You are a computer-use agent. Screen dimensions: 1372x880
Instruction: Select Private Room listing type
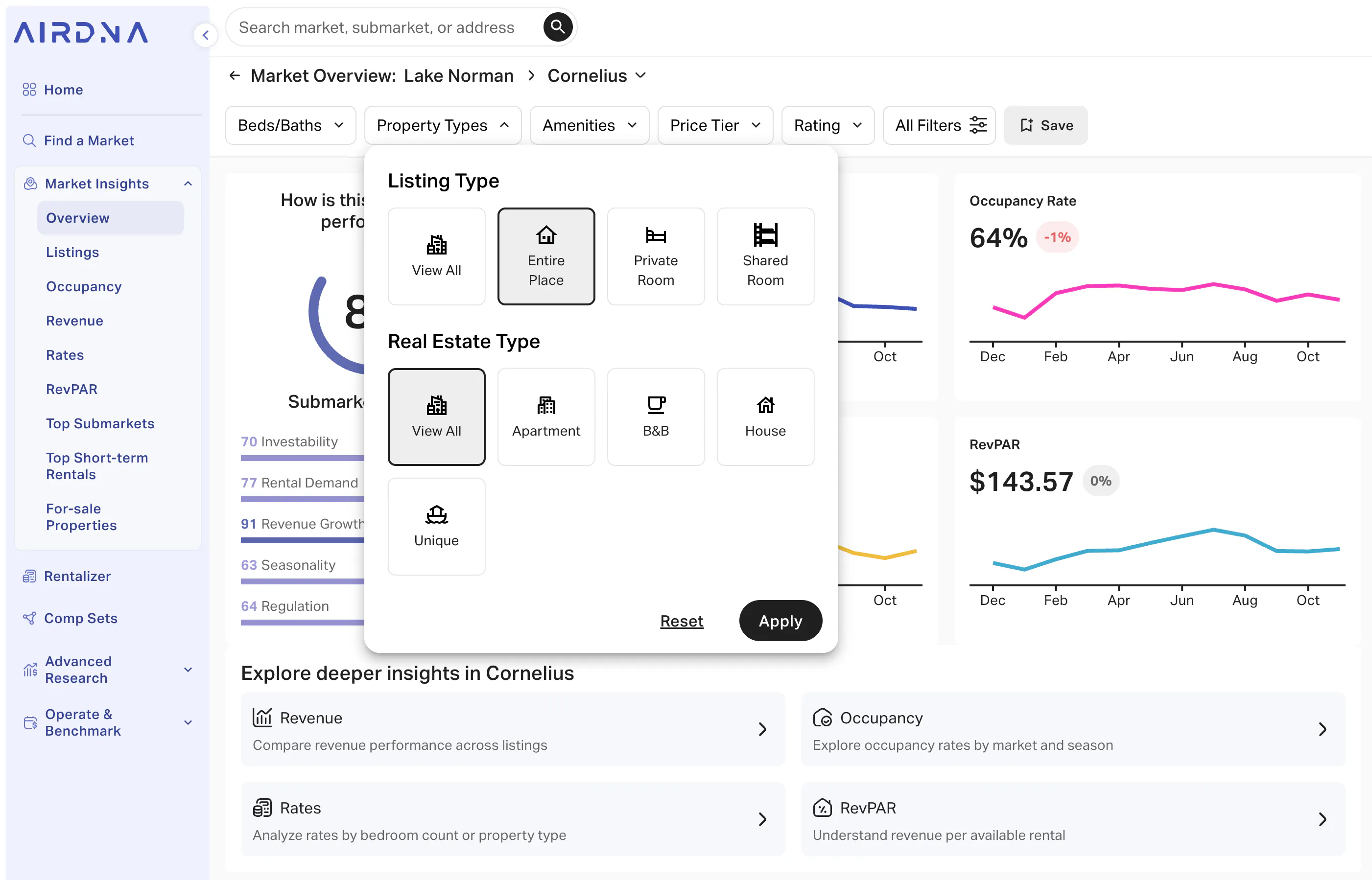click(x=656, y=256)
